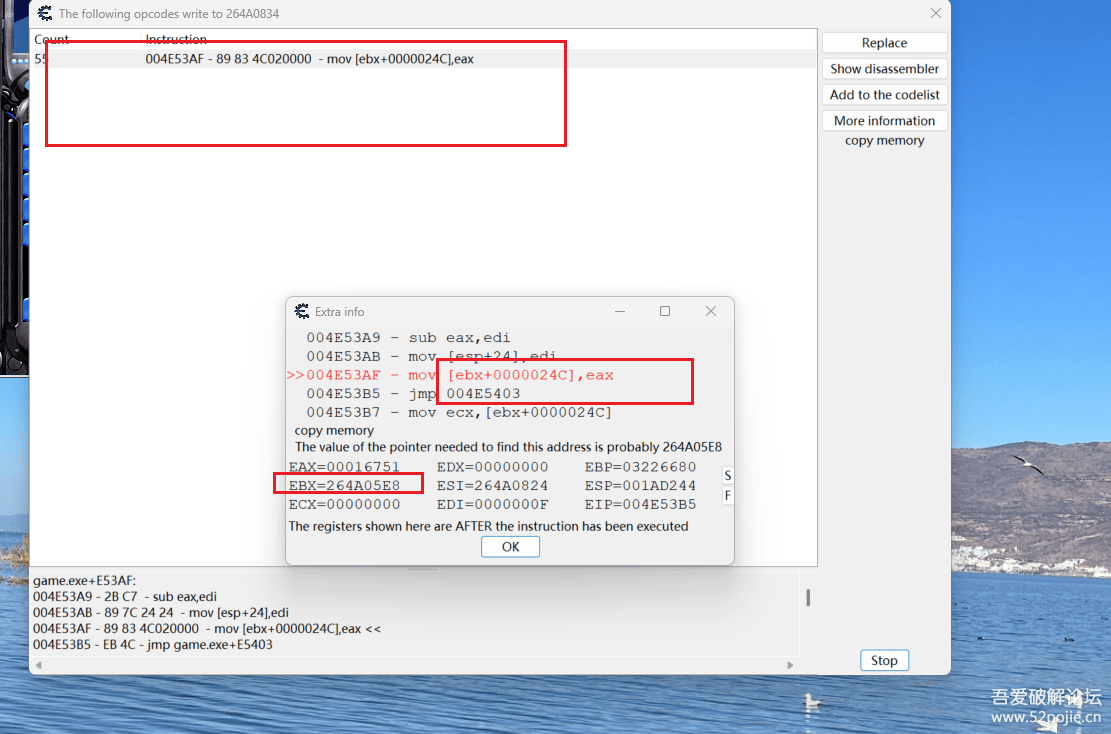Select line 004E53B7 mov ecx in Extra info
The width and height of the screenshot is (1111, 734).
458,412
